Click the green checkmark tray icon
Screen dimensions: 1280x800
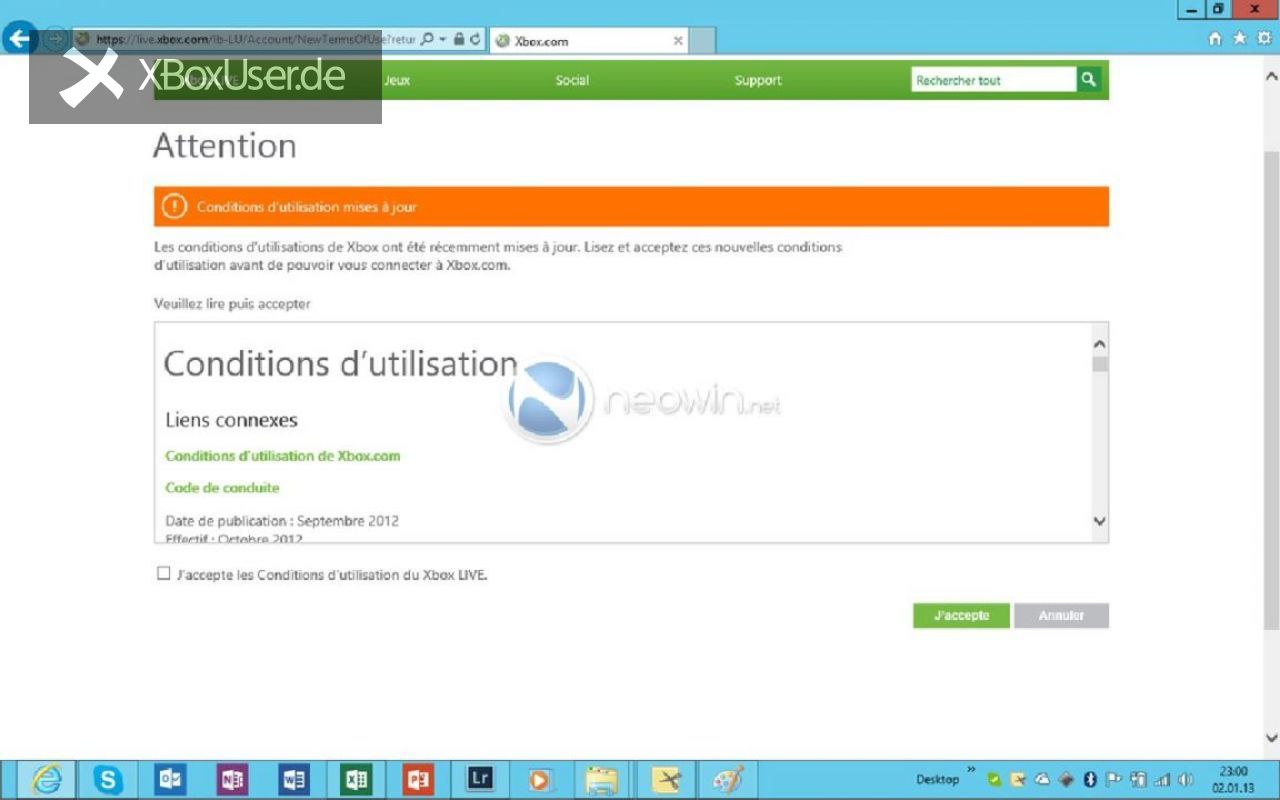[x=994, y=779]
